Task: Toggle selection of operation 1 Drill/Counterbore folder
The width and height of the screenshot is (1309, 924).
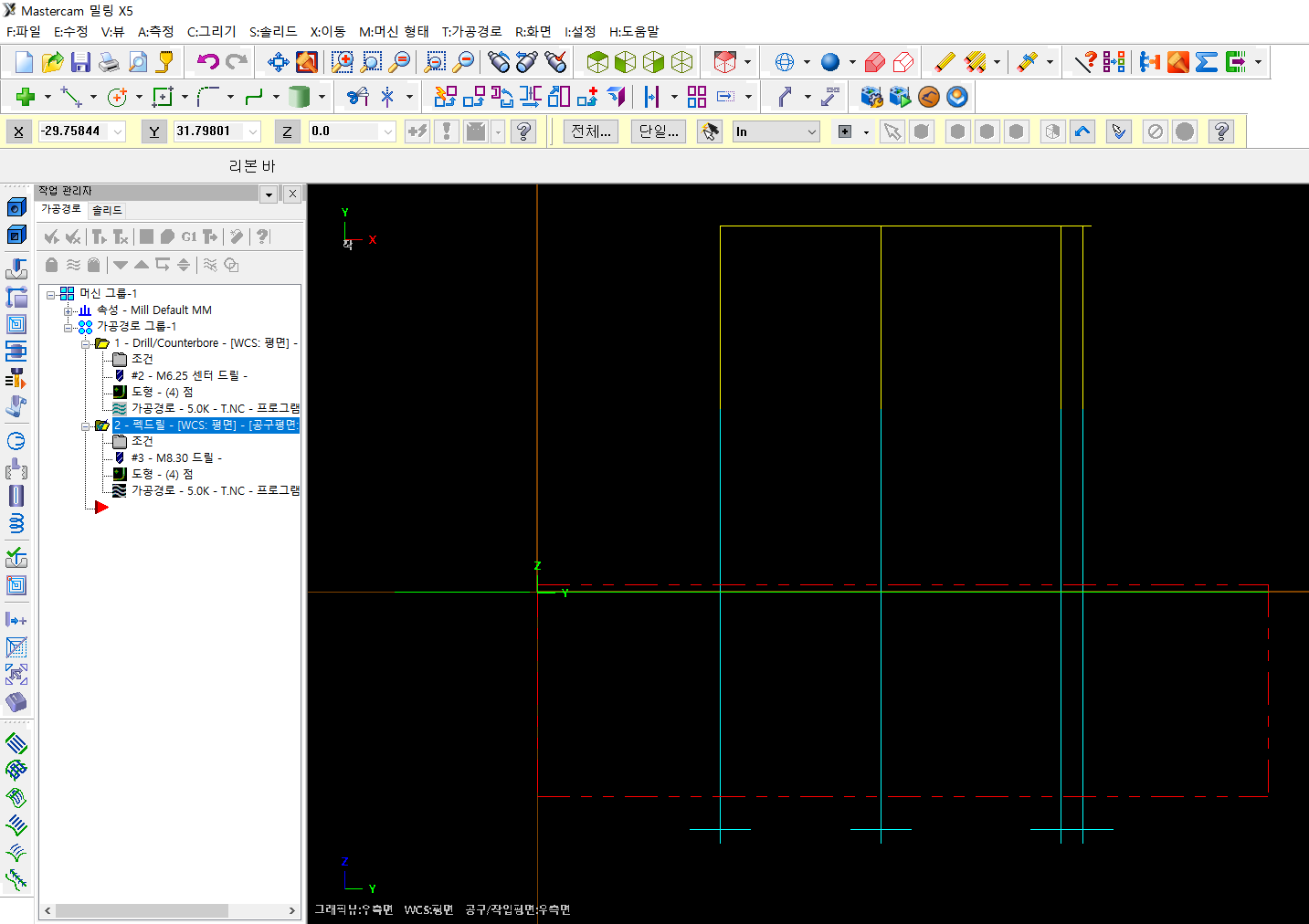Action: point(101,343)
